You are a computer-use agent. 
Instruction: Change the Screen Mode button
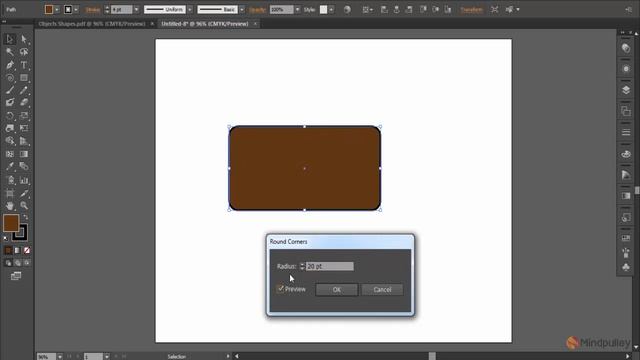click(16, 276)
